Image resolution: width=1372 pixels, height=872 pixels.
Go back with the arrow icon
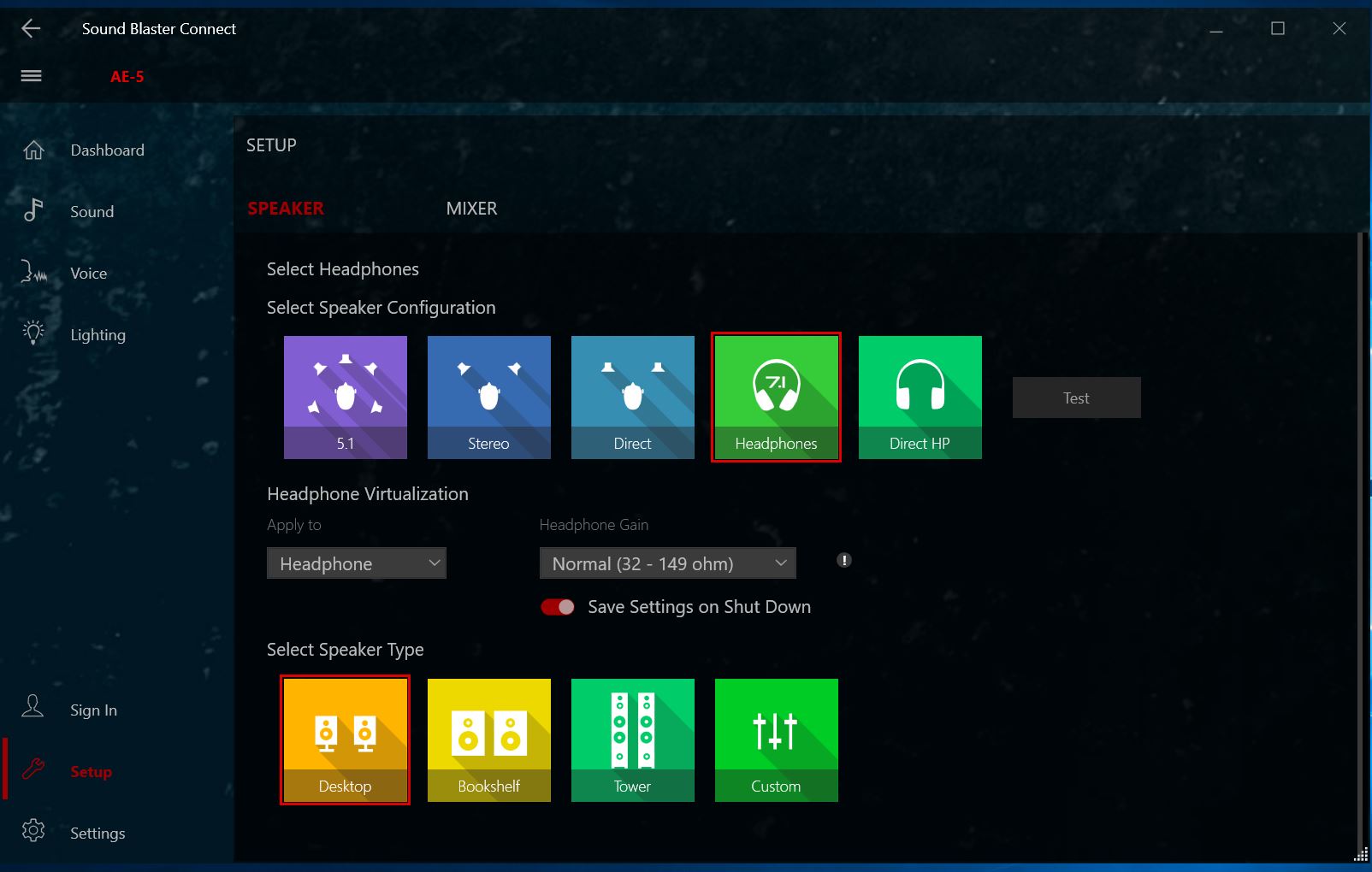(31, 28)
